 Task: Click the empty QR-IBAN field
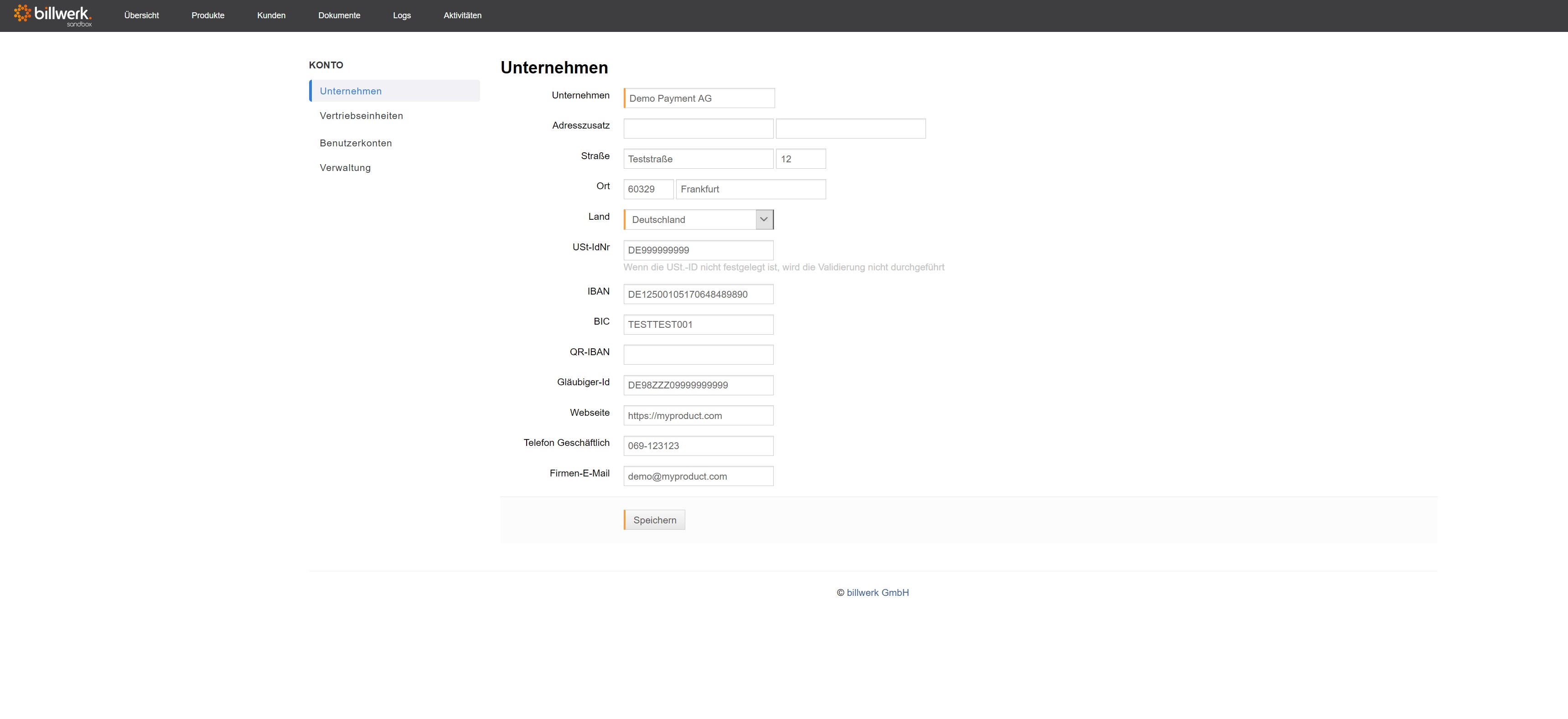(698, 354)
